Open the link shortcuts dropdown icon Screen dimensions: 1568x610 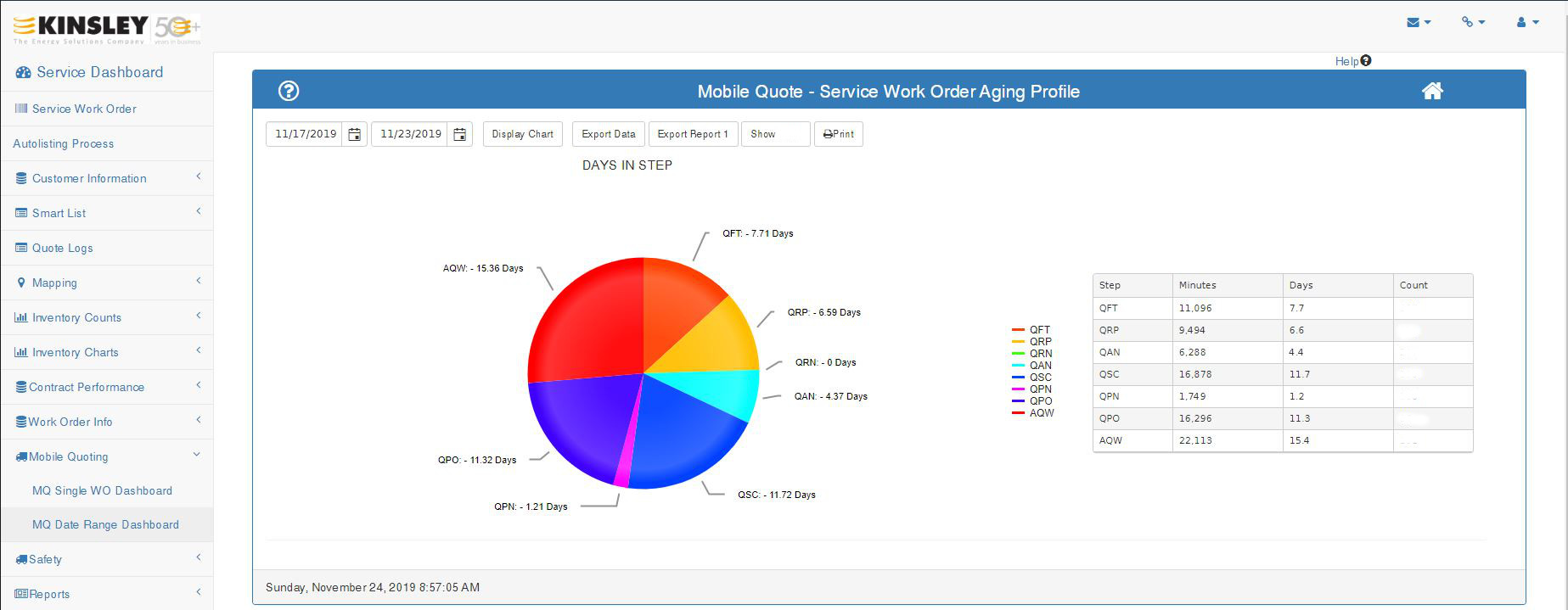(1473, 22)
